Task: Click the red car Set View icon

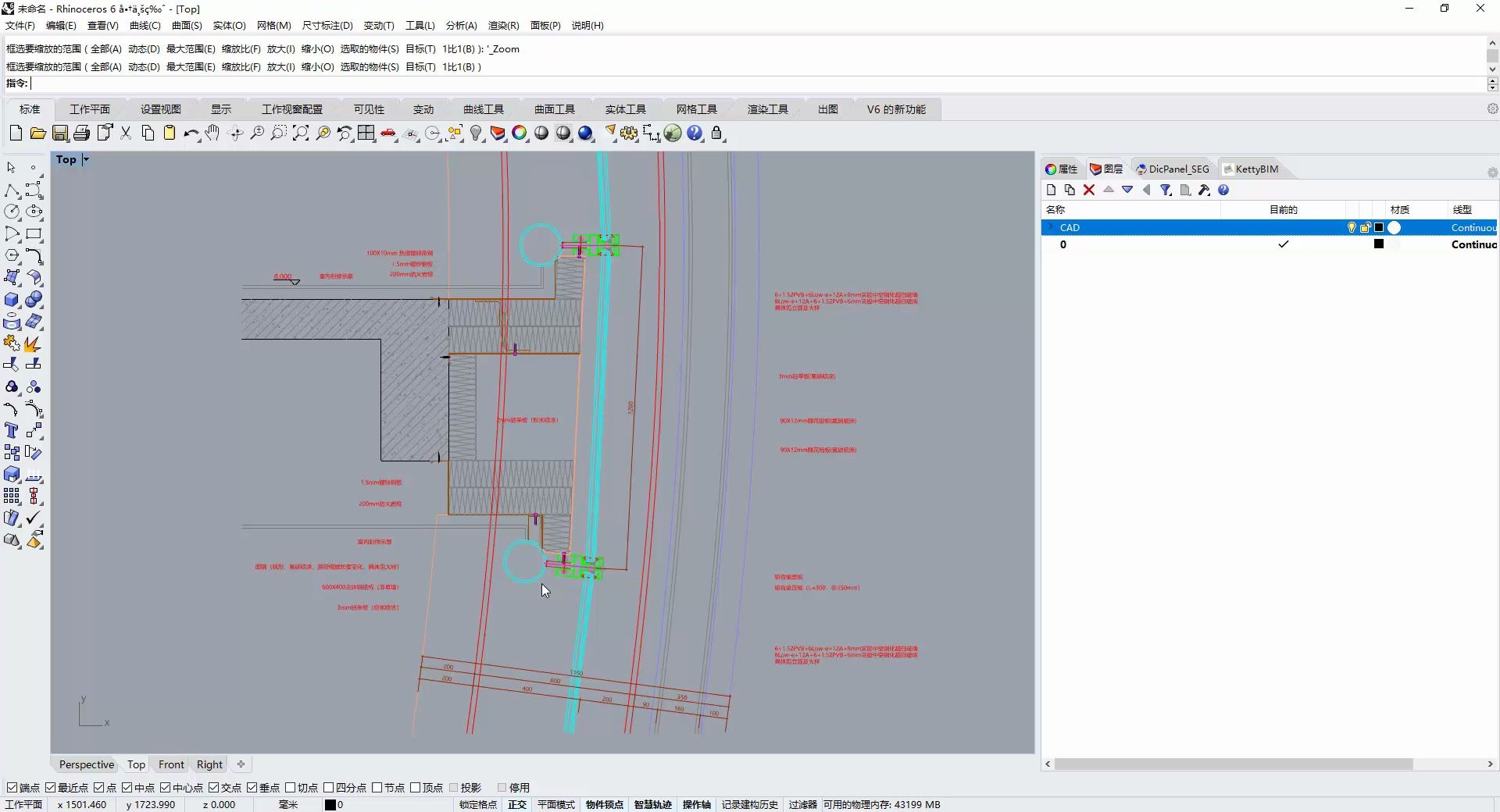Action: [x=388, y=134]
